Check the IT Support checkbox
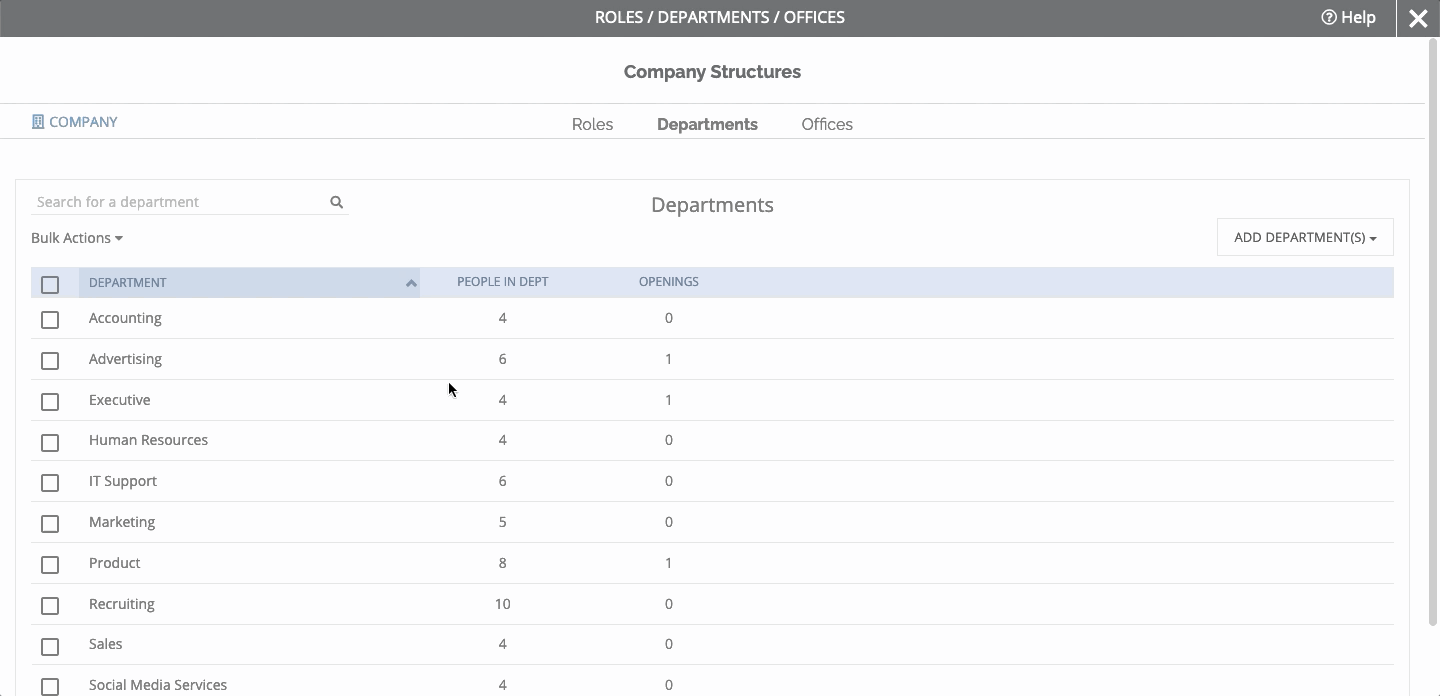Viewport: 1440px width, 696px height. pyautogui.click(x=50, y=483)
